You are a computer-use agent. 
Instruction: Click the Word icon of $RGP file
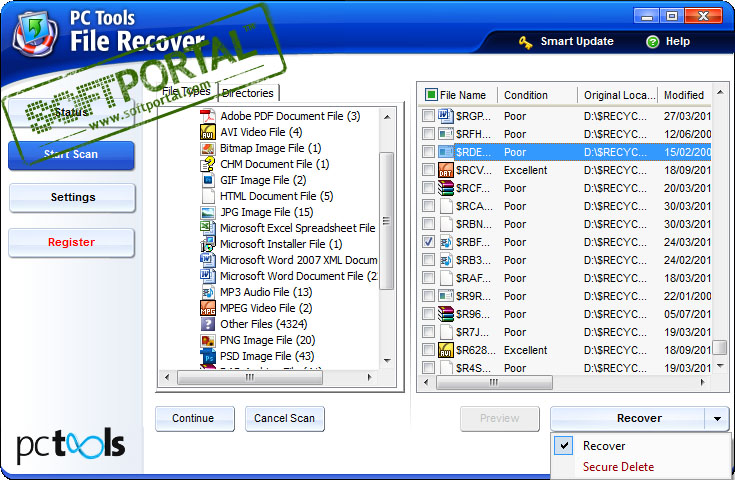click(445, 116)
